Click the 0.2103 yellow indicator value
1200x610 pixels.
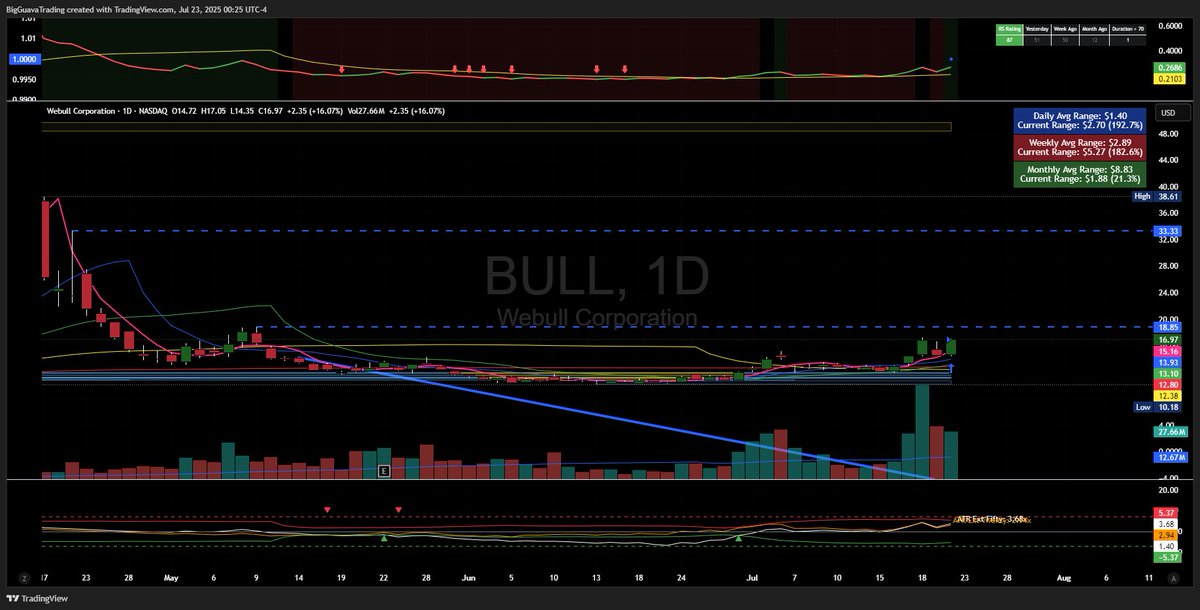(x=1170, y=79)
